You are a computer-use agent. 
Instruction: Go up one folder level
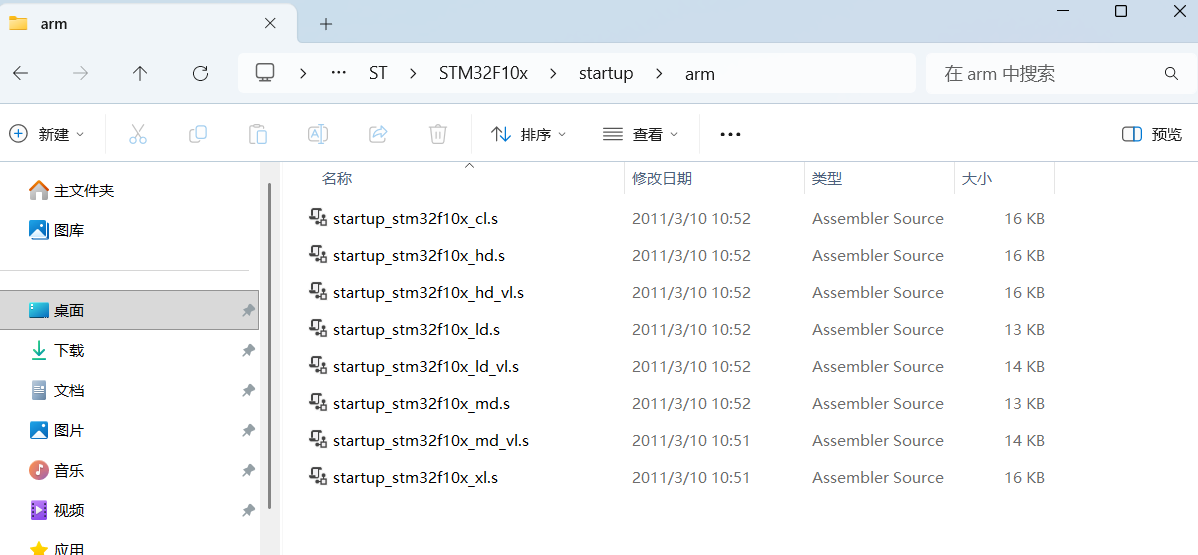(x=139, y=73)
